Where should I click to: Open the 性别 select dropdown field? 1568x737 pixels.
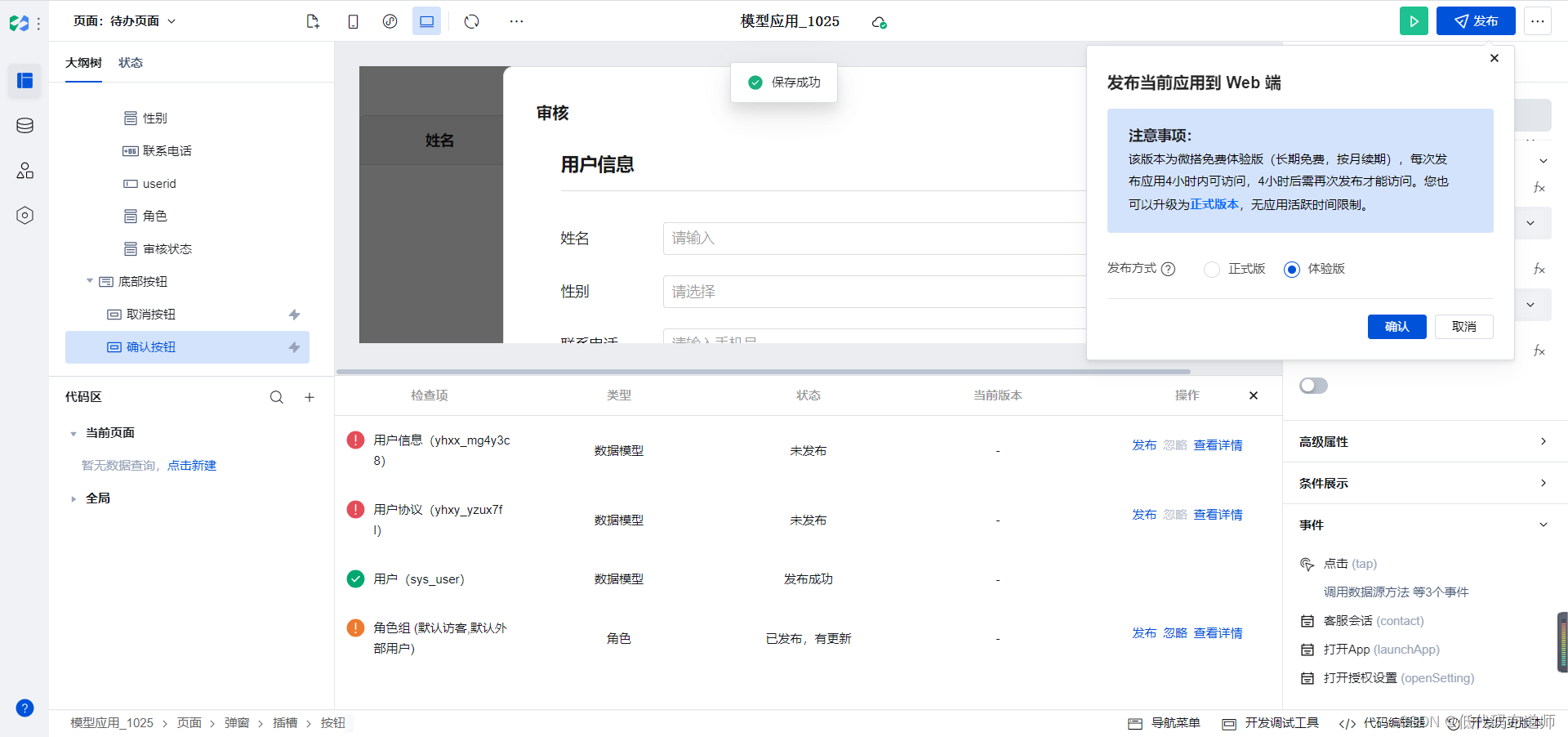point(875,292)
